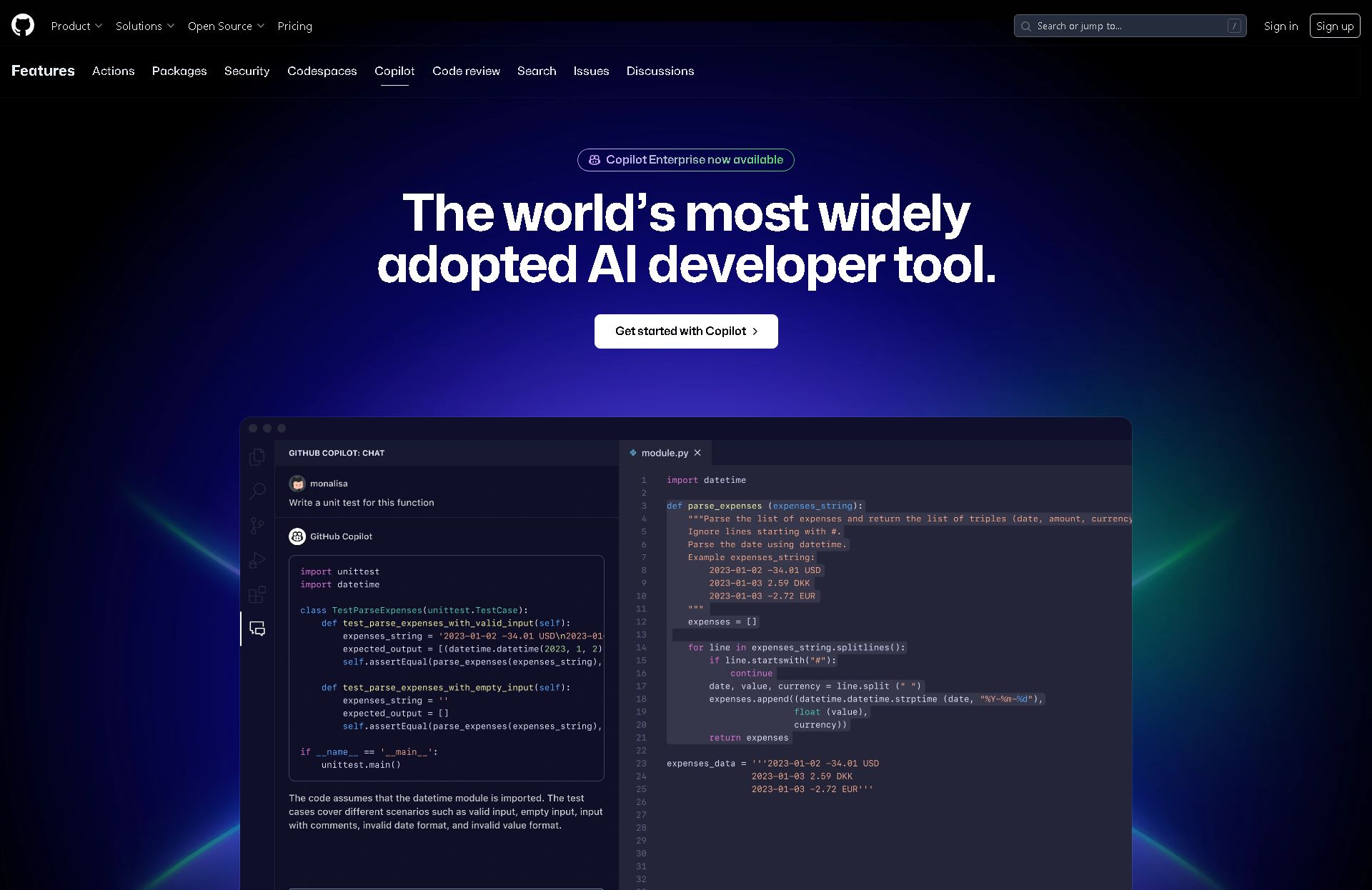Go to the Code review tab
1372x890 pixels.
coord(466,71)
